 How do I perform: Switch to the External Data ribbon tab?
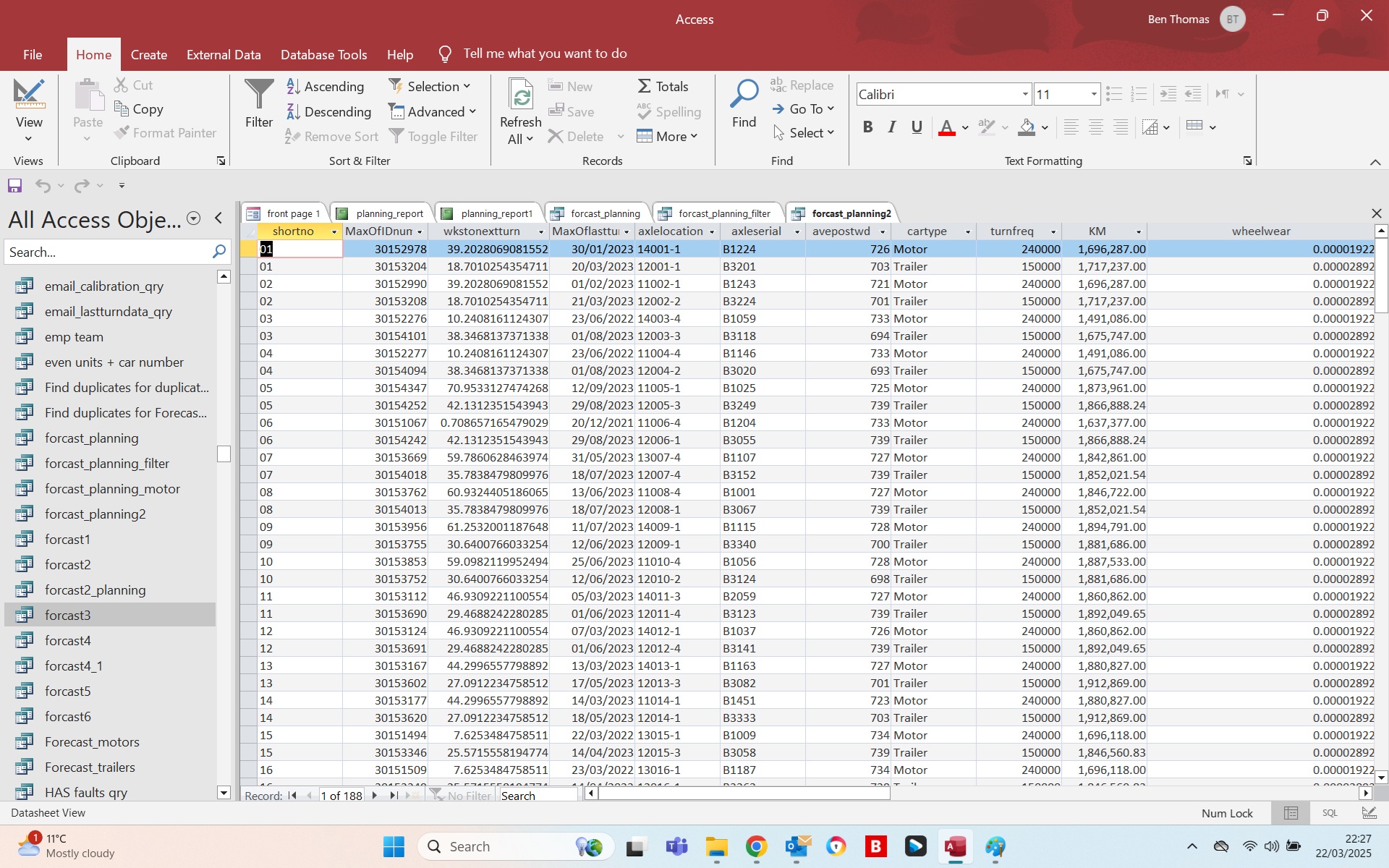point(224,55)
